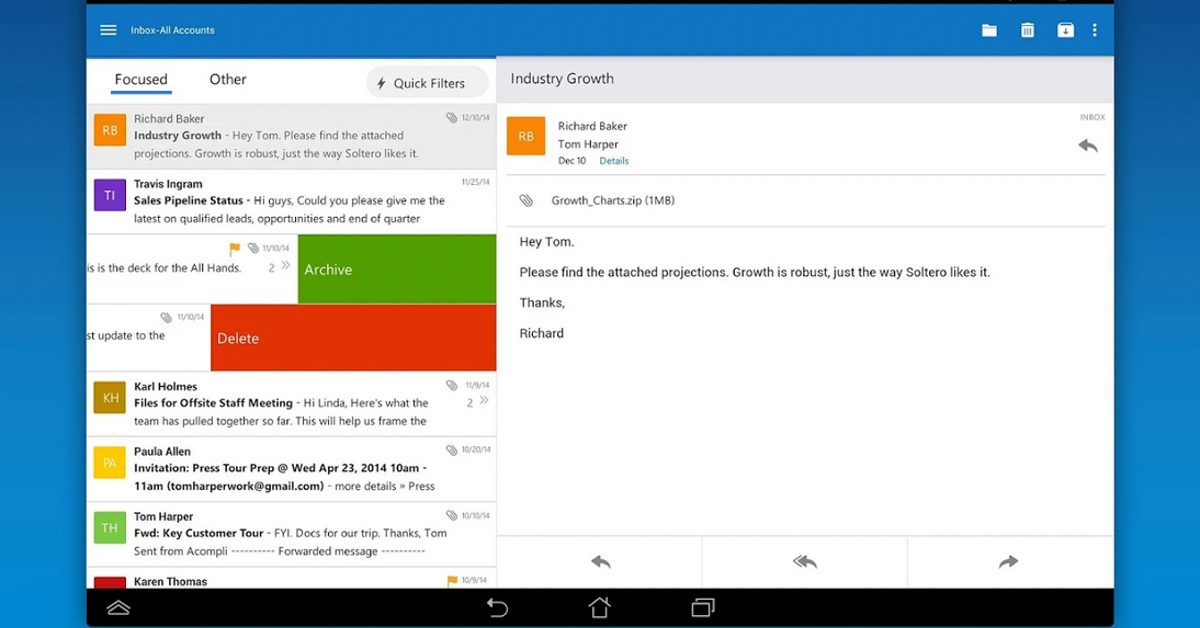The width and height of the screenshot is (1200, 628).
Task: Open the three-dot overflow menu
Action: tap(1095, 30)
